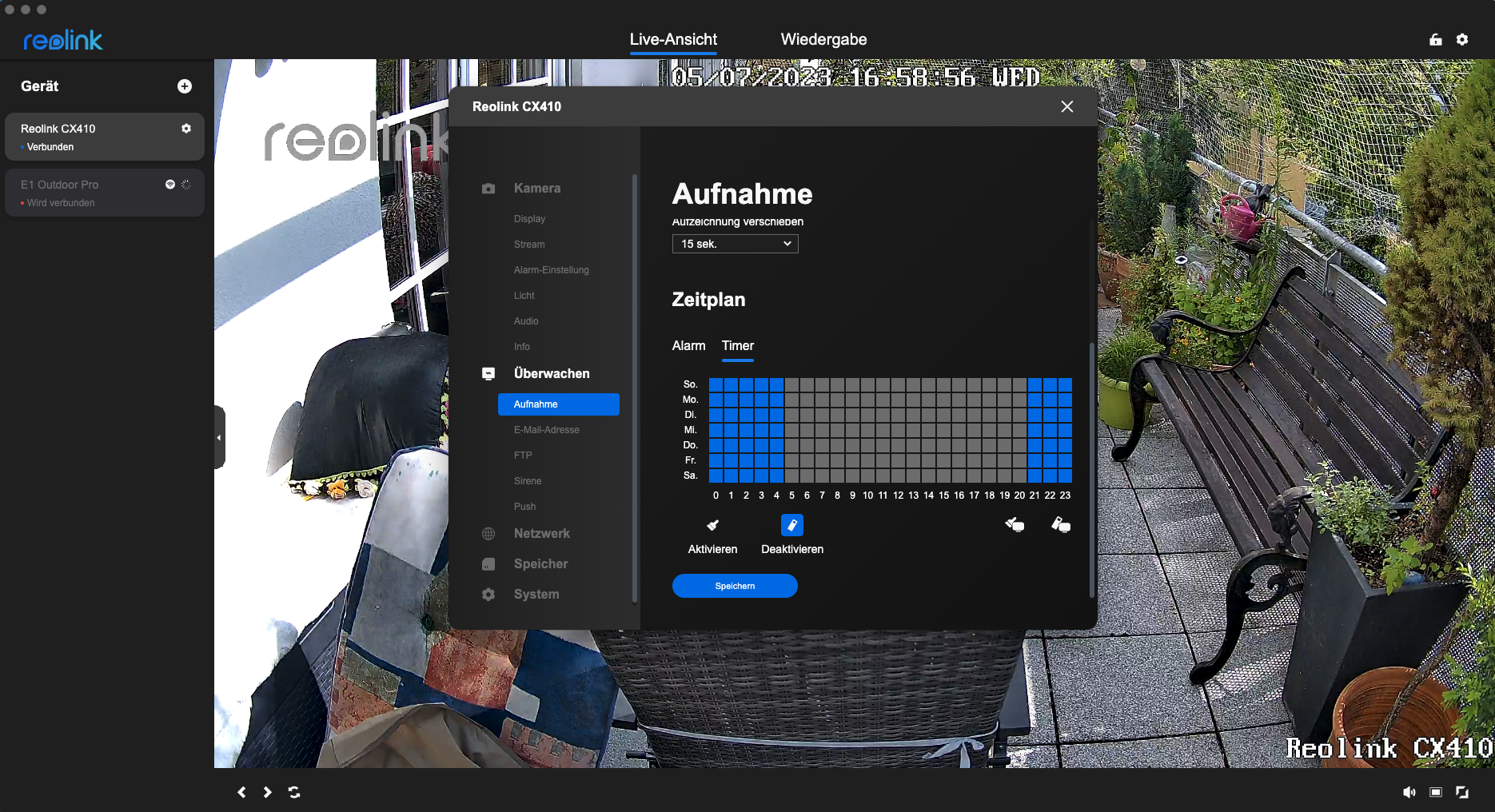Click the deactivate-all eraser icon for the schedule
This screenshot has height=812, width=1495.
pyautogui.click(x=1061, y=525)
